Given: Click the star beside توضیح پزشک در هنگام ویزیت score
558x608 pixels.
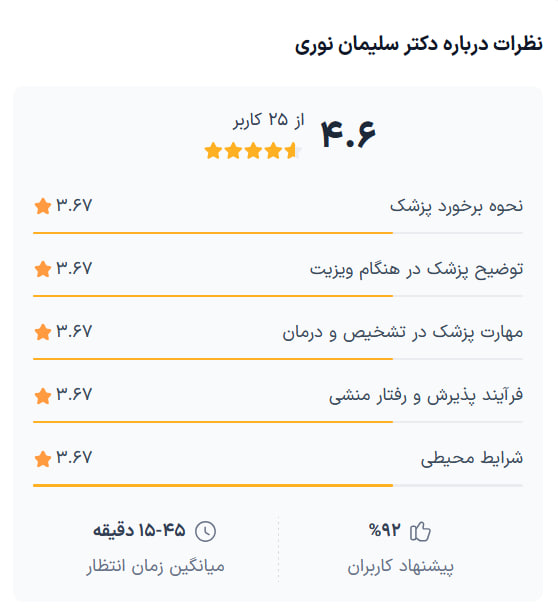Looking at the screenshot, I should pos(43,269).
